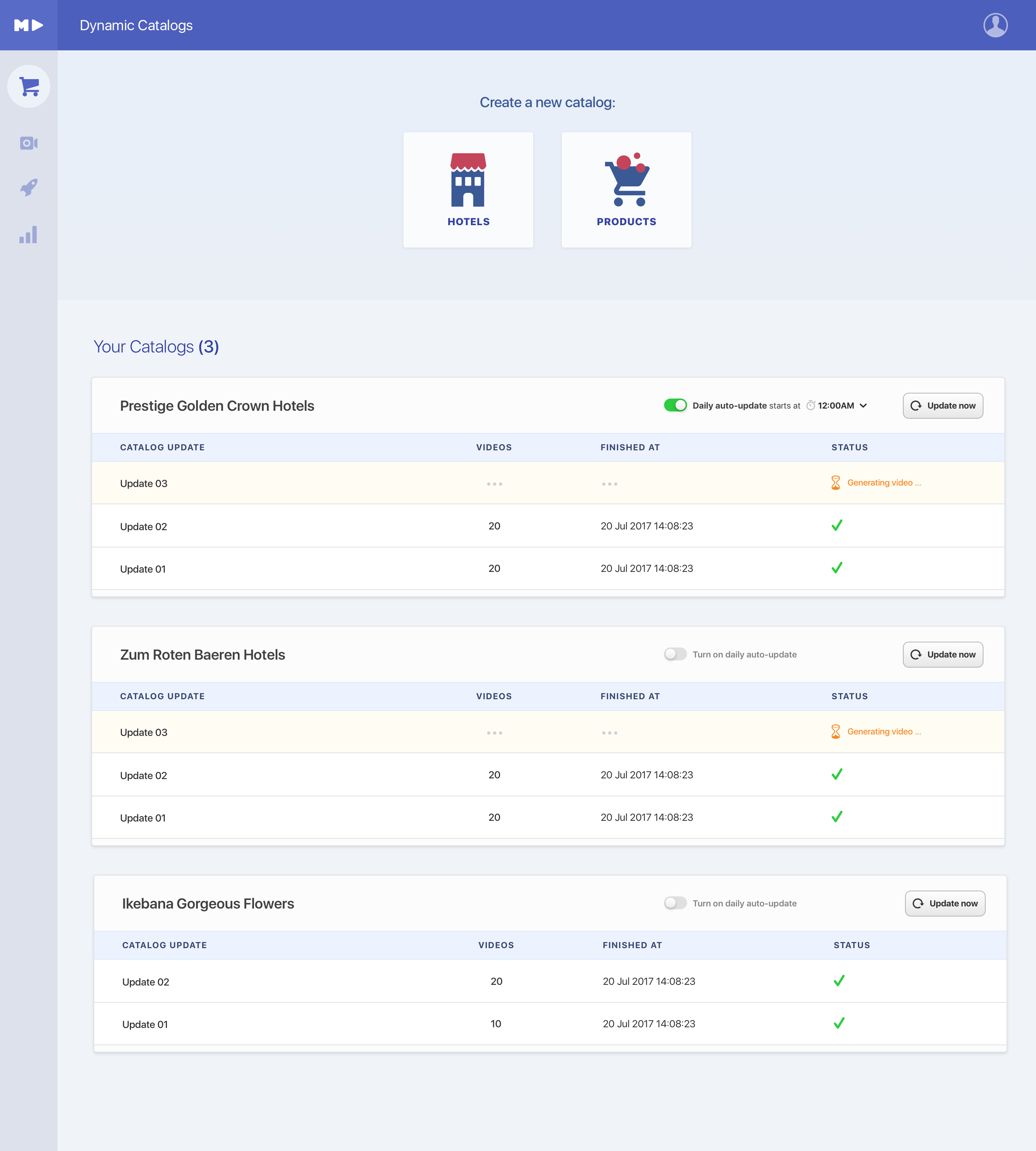This screenshot has width=1036, height=1151.
Task: Click Finished At column header in Prestige table
Action: (x=630, y=447)
